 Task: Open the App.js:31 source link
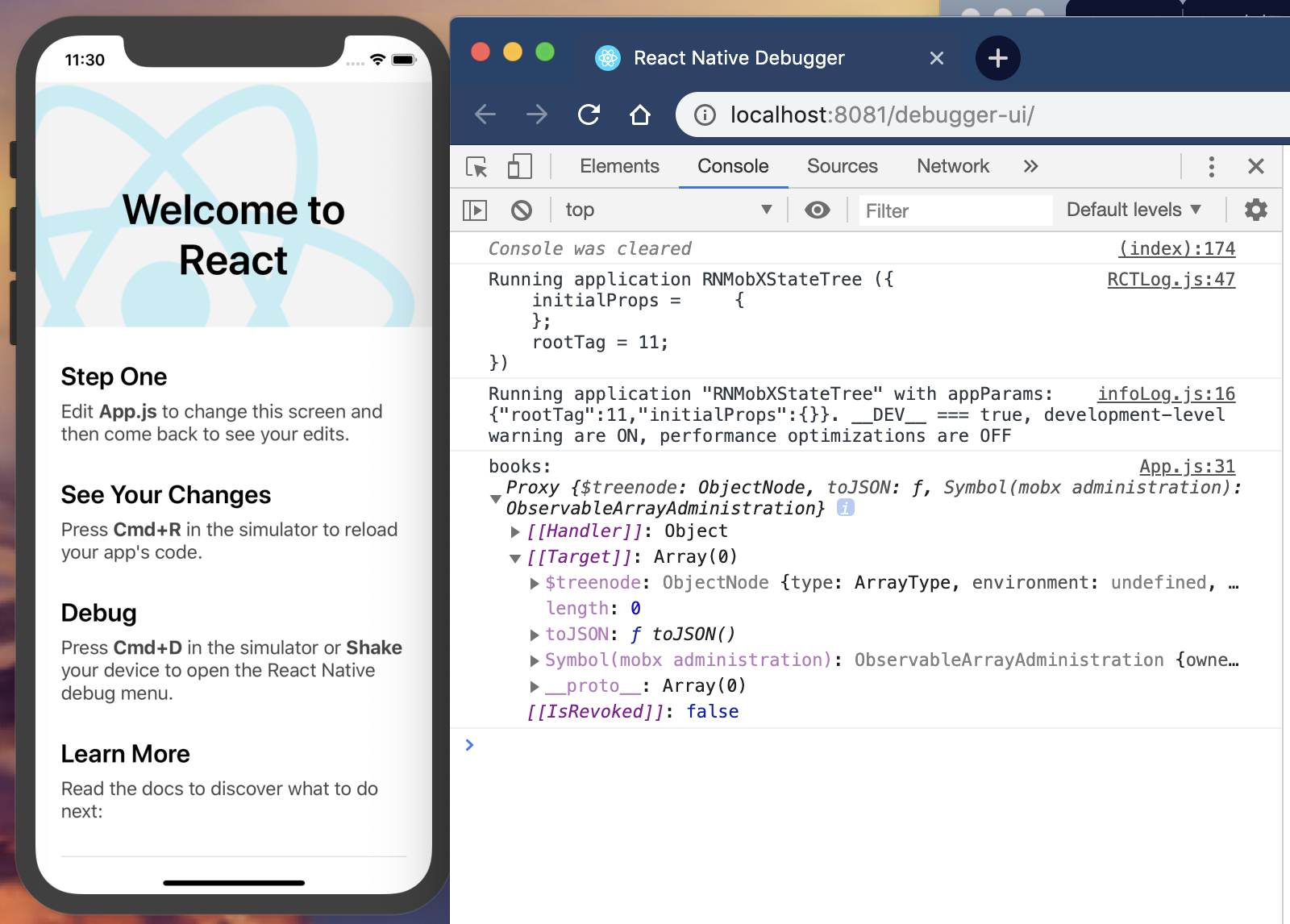pos(1186,467)
